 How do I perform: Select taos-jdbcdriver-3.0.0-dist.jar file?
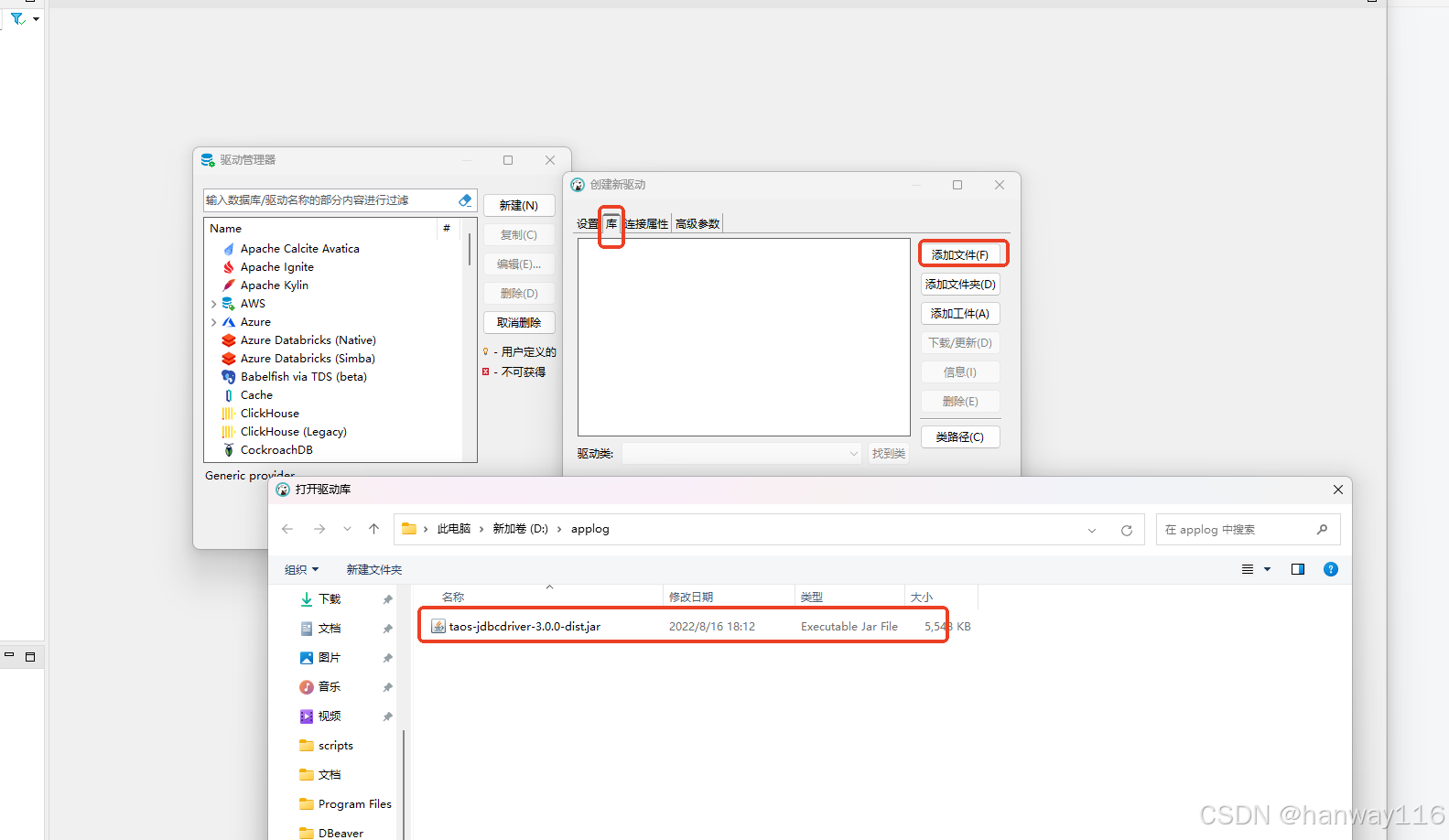click(x=524, y=627)
